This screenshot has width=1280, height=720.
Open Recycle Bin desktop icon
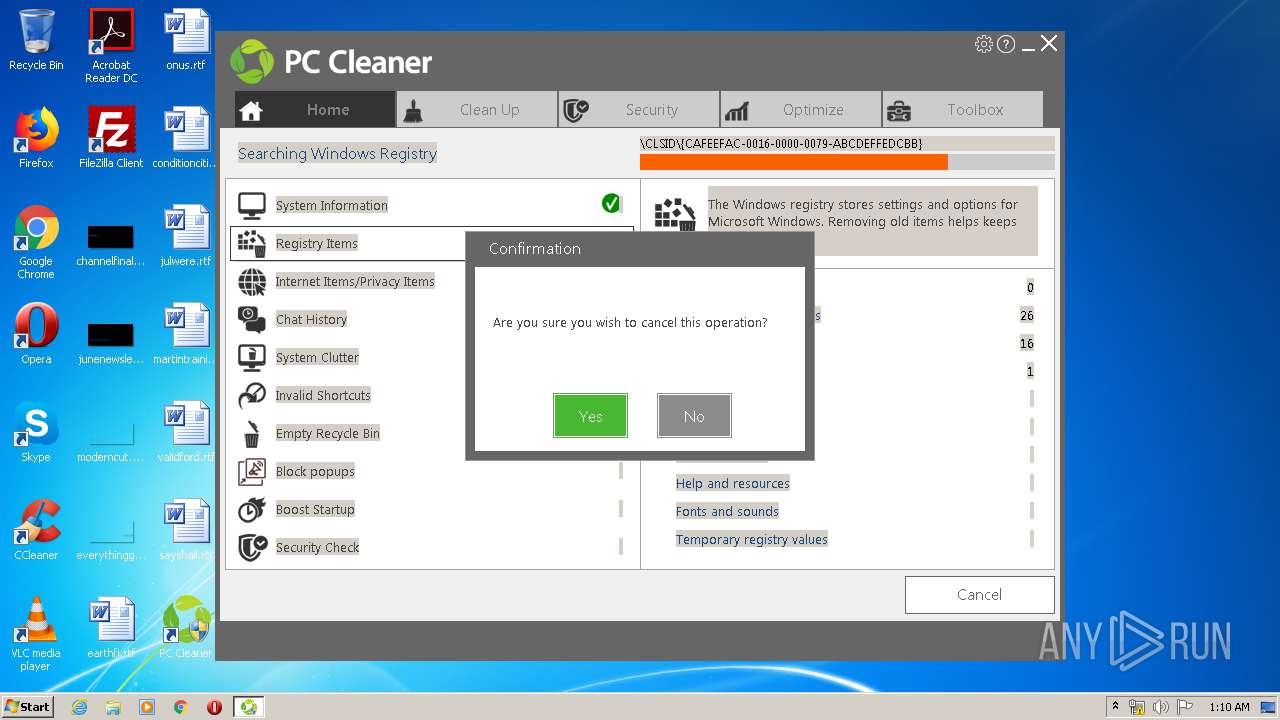[36, 40]
